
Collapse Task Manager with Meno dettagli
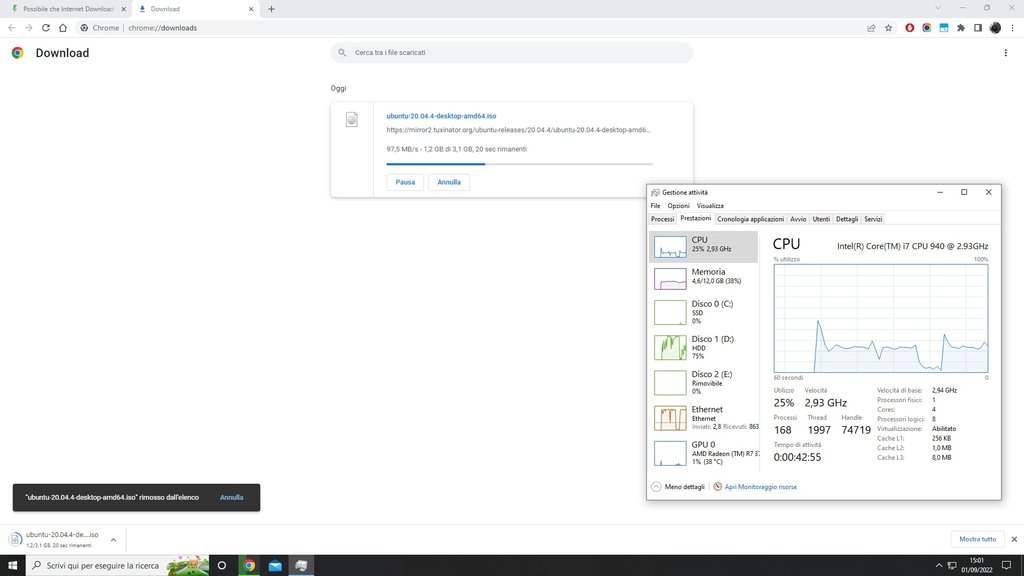click(679, 487)
